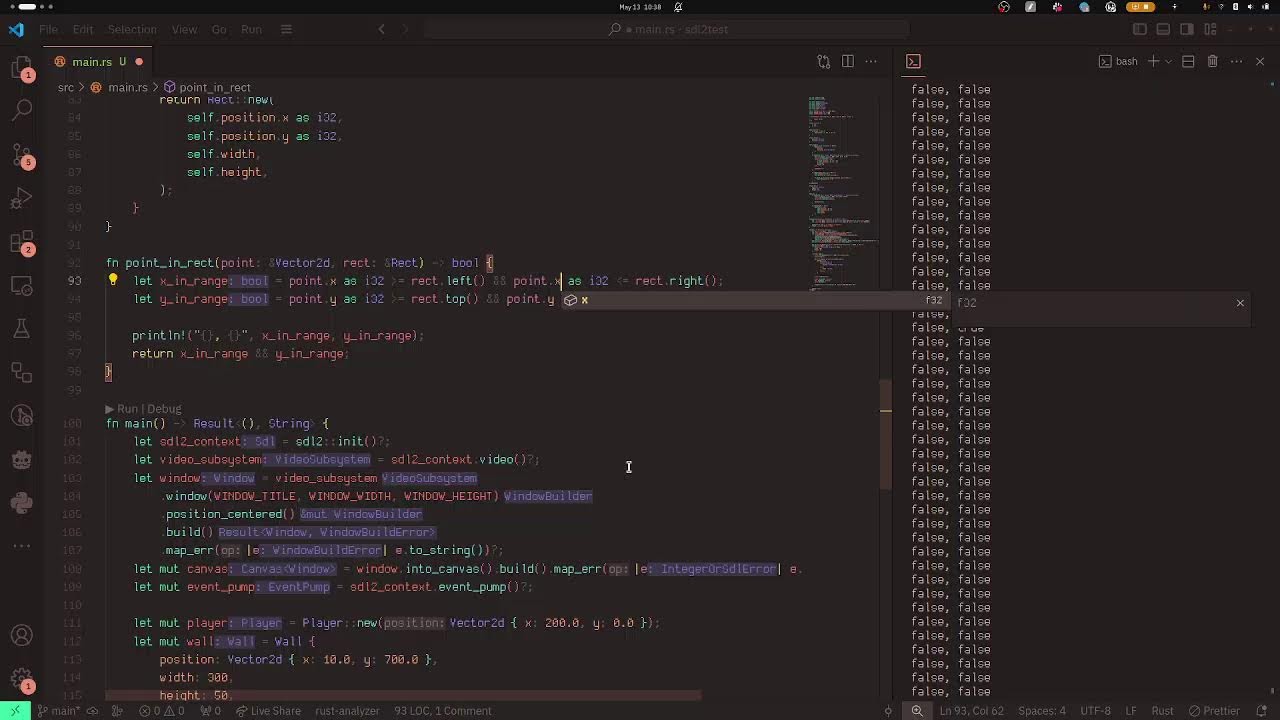Image resolution: width=1280 pixels, height=720 pixels.
Task: Click remote window indicator in status bar
Action: coord(16,711)
